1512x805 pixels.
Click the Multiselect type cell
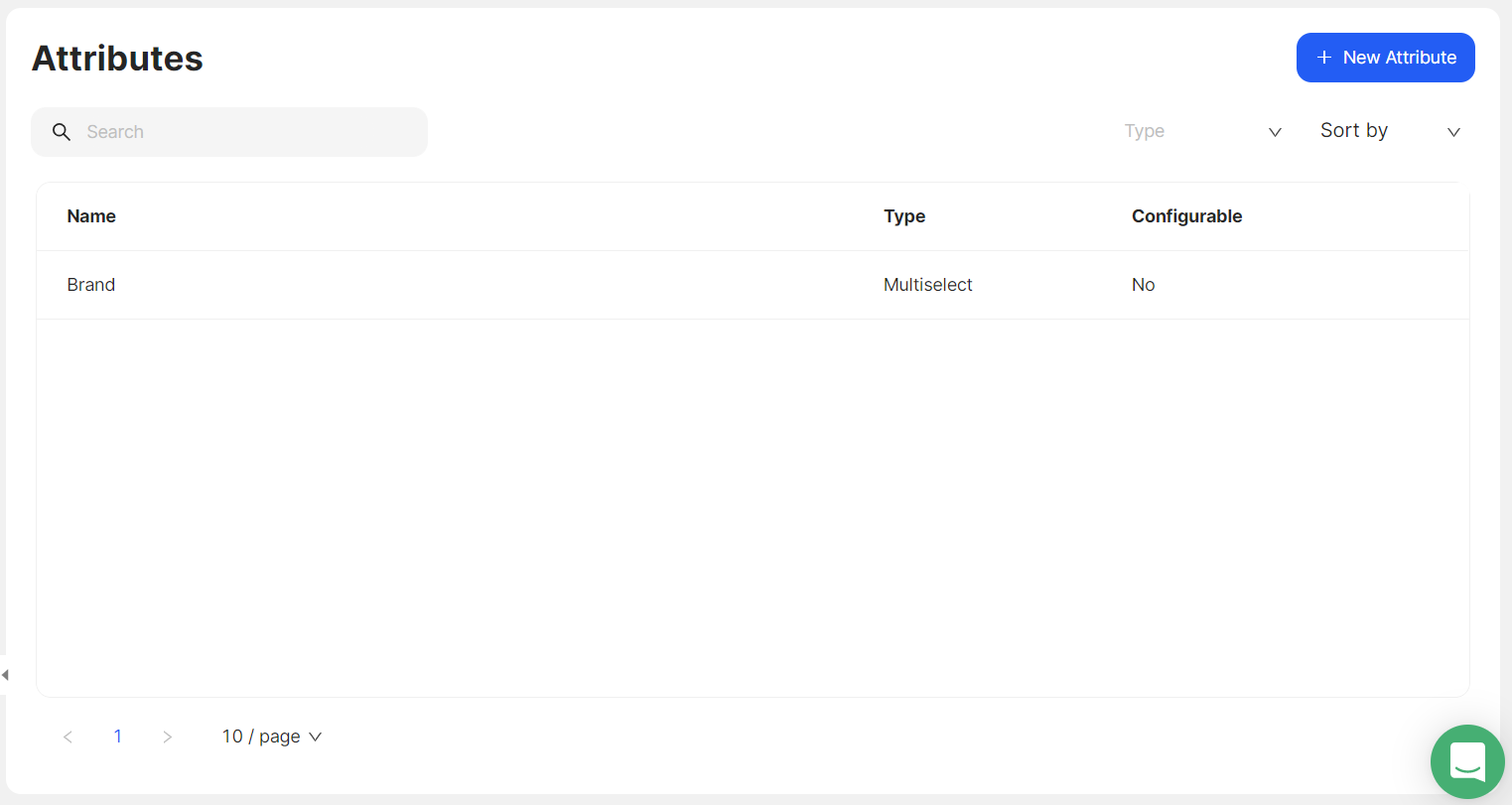927,285
